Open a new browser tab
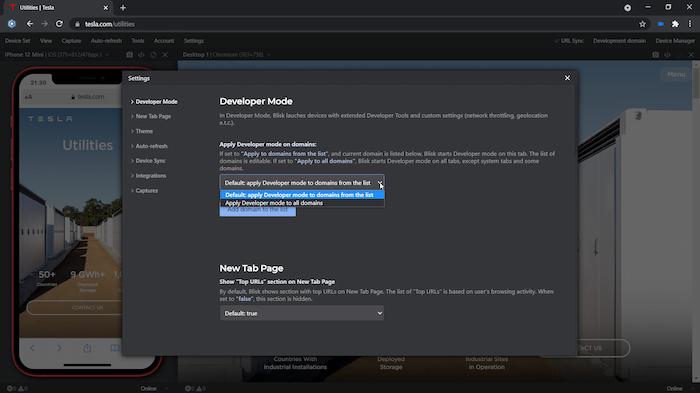 point(123,8)
